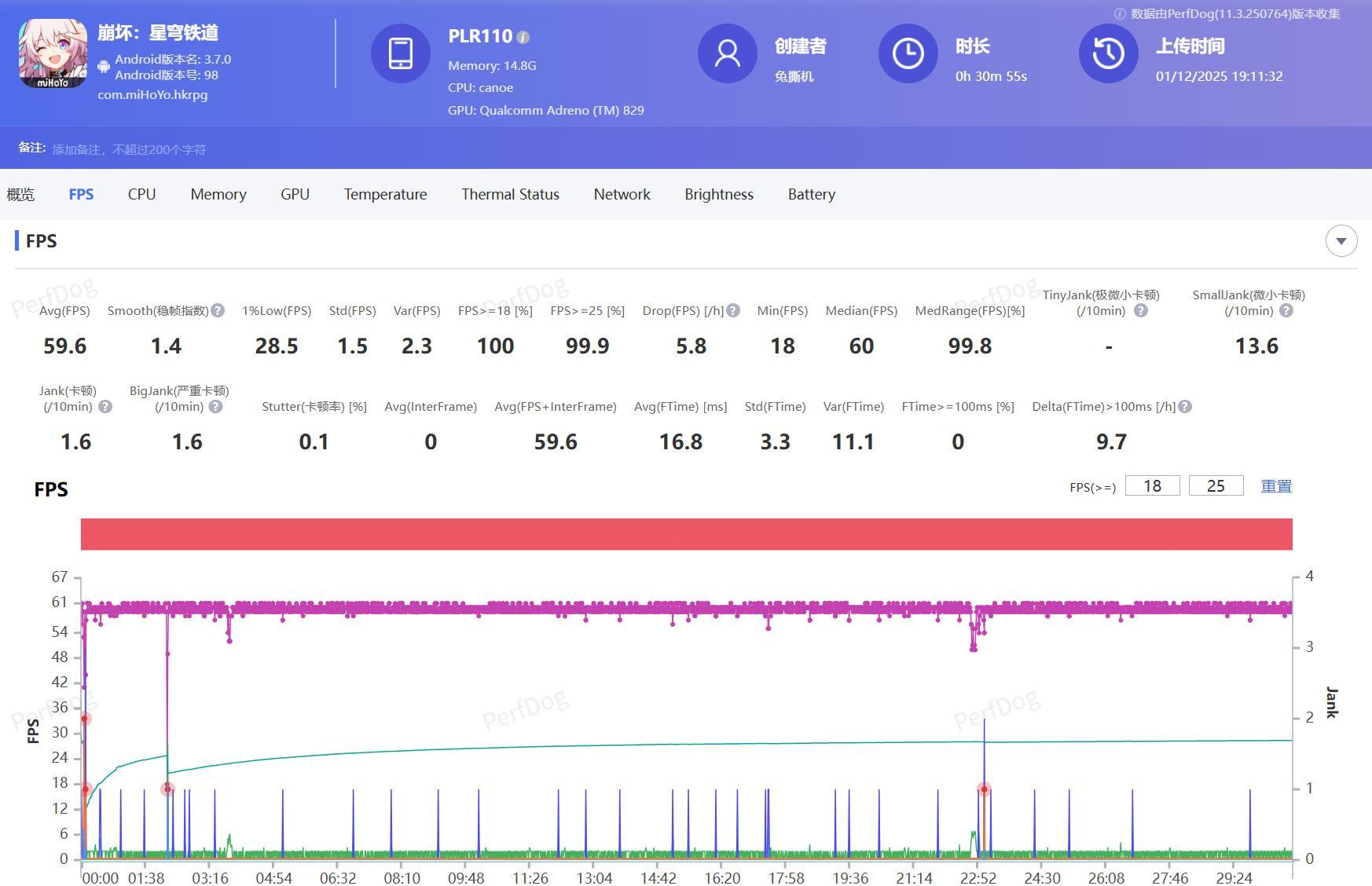Click the Smooth index help icon
Viewport: 1372px width, 886px height.
pos(218,310)
